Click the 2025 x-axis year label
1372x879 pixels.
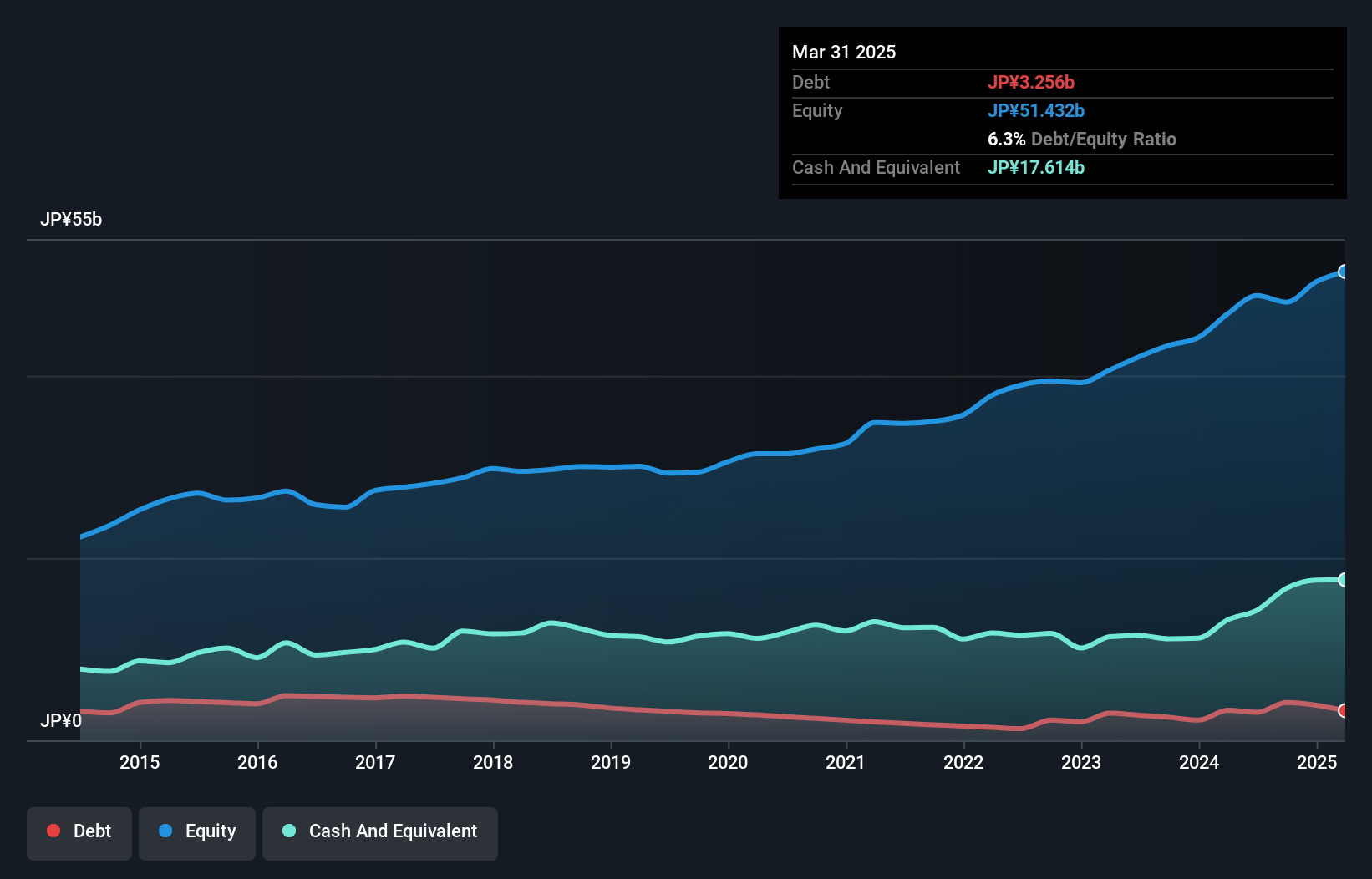click(x=1317, y=762)
